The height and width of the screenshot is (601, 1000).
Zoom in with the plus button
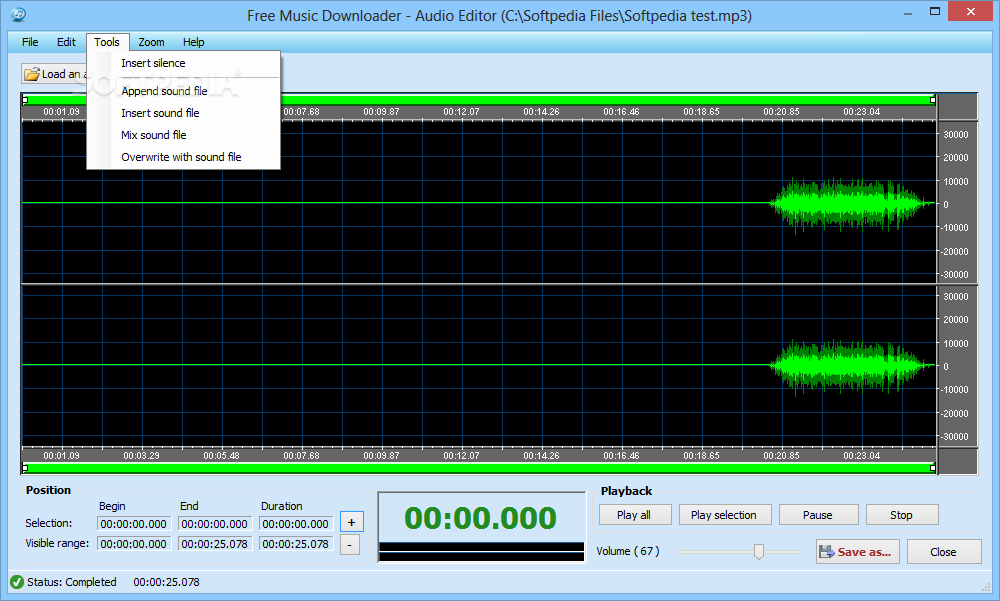pos(351,523)
